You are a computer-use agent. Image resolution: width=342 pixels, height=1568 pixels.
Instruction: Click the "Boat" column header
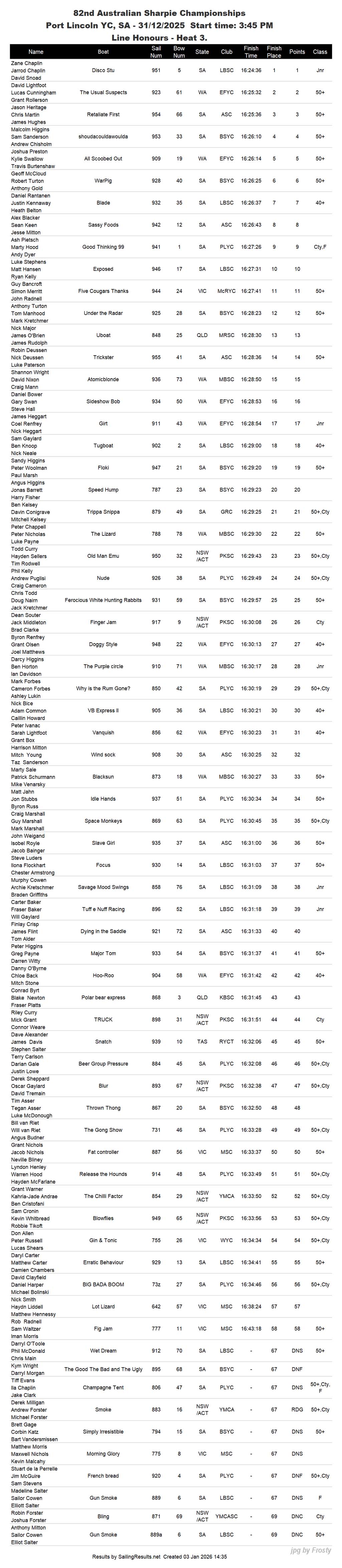pos(103,52)
